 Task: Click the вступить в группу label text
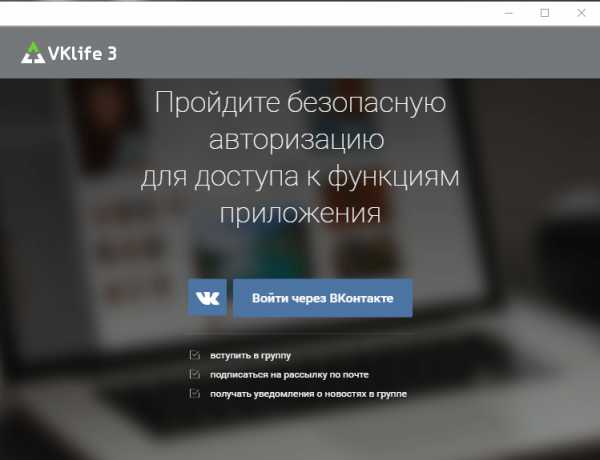point(250,356)
